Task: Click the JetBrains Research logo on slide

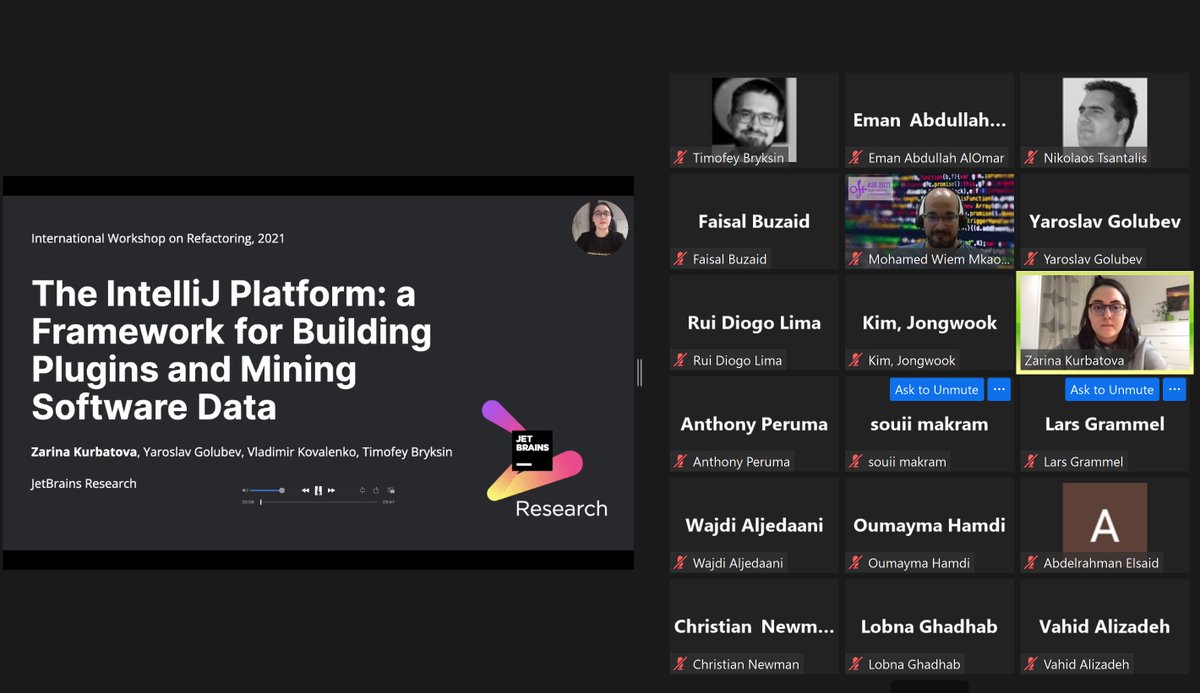Action: tap(545, 459)
